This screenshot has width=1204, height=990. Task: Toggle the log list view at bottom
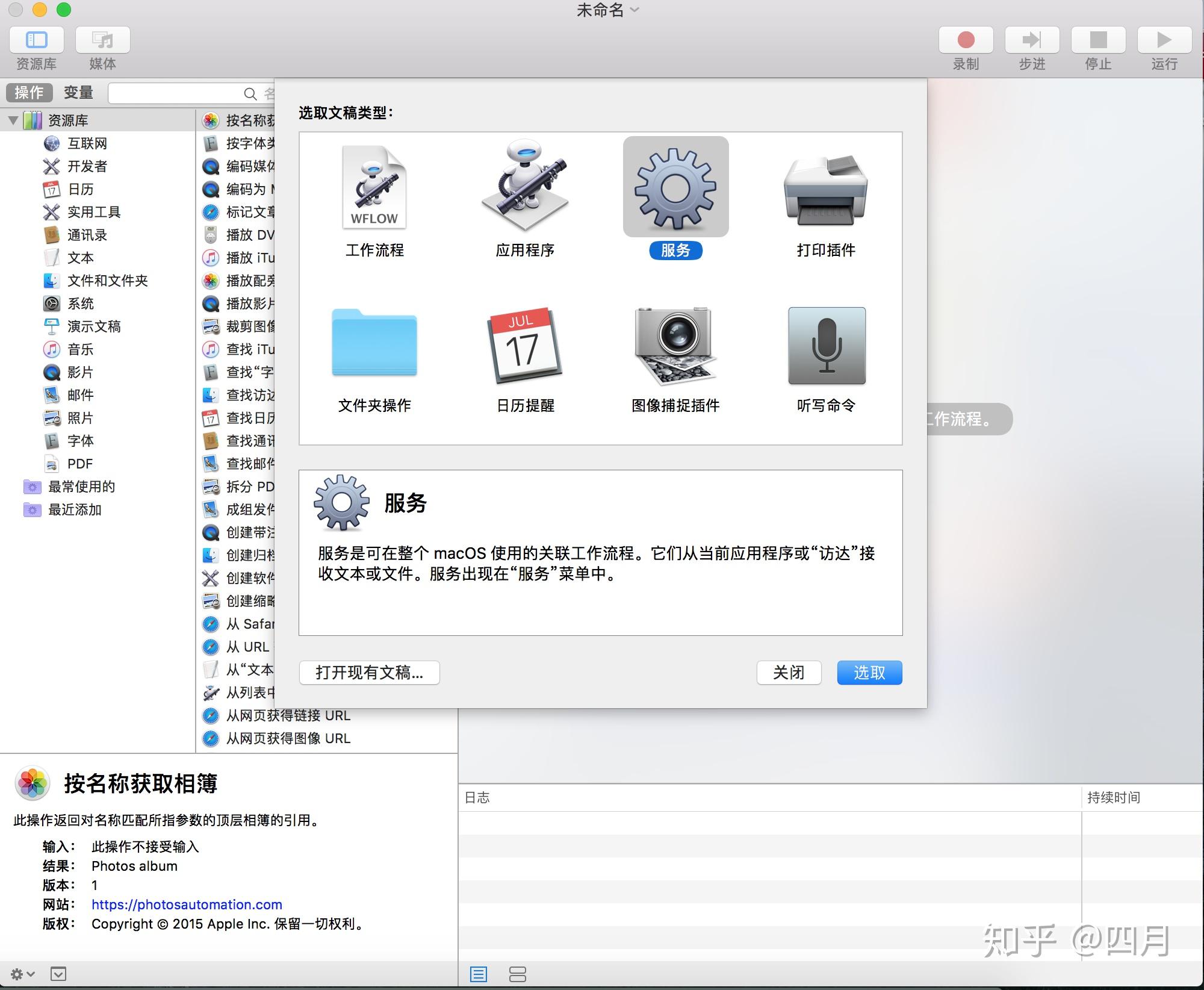(x=479, y=974)
